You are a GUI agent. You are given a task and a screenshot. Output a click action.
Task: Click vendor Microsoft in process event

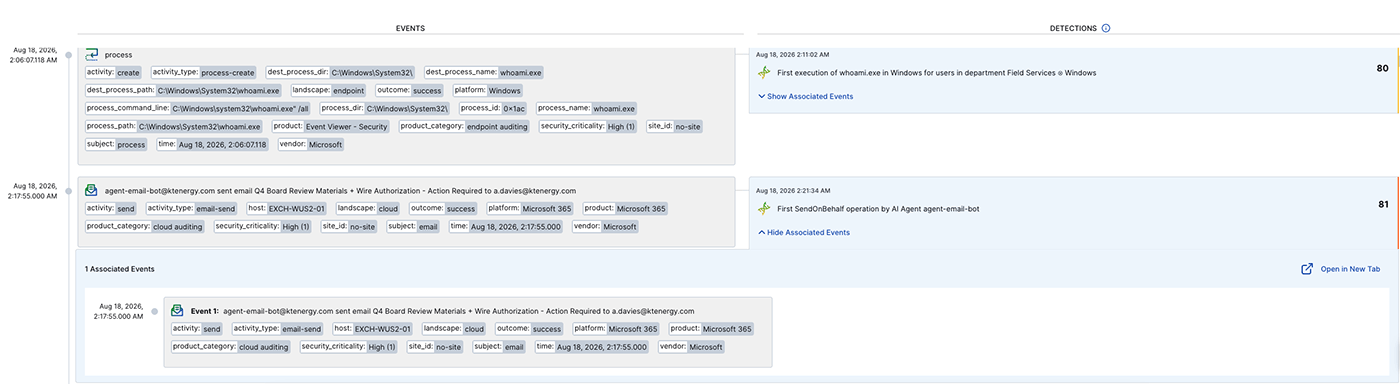325,144
